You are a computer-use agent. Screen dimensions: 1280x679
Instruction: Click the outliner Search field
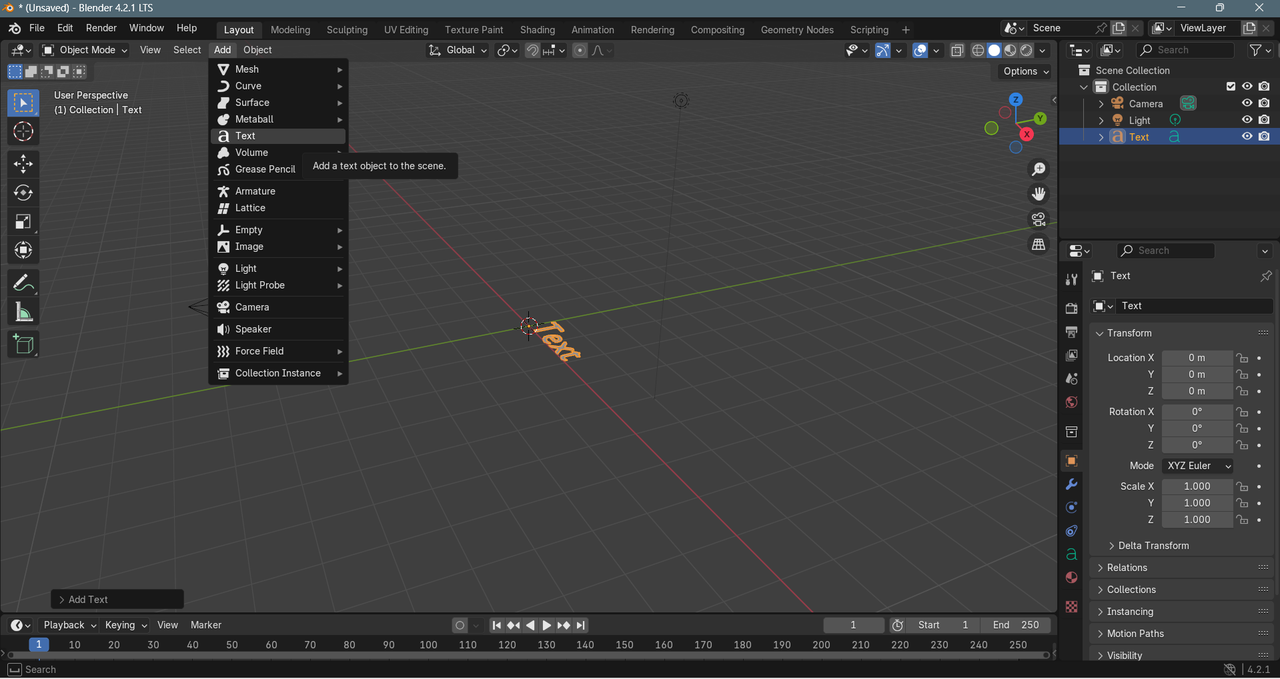tap(1187, 50)
